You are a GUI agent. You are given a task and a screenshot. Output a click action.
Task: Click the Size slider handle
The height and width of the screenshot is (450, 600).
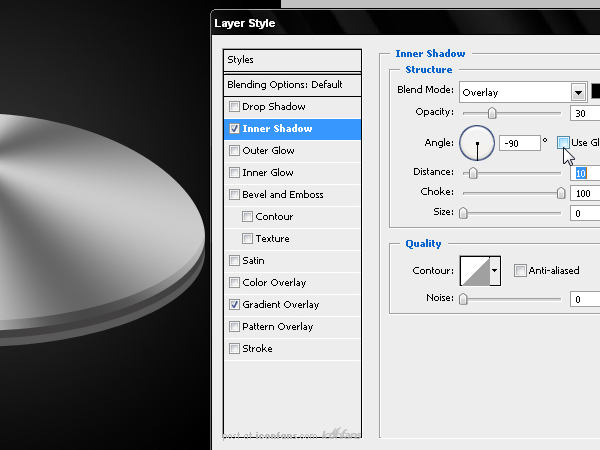[x=463, y=213]
